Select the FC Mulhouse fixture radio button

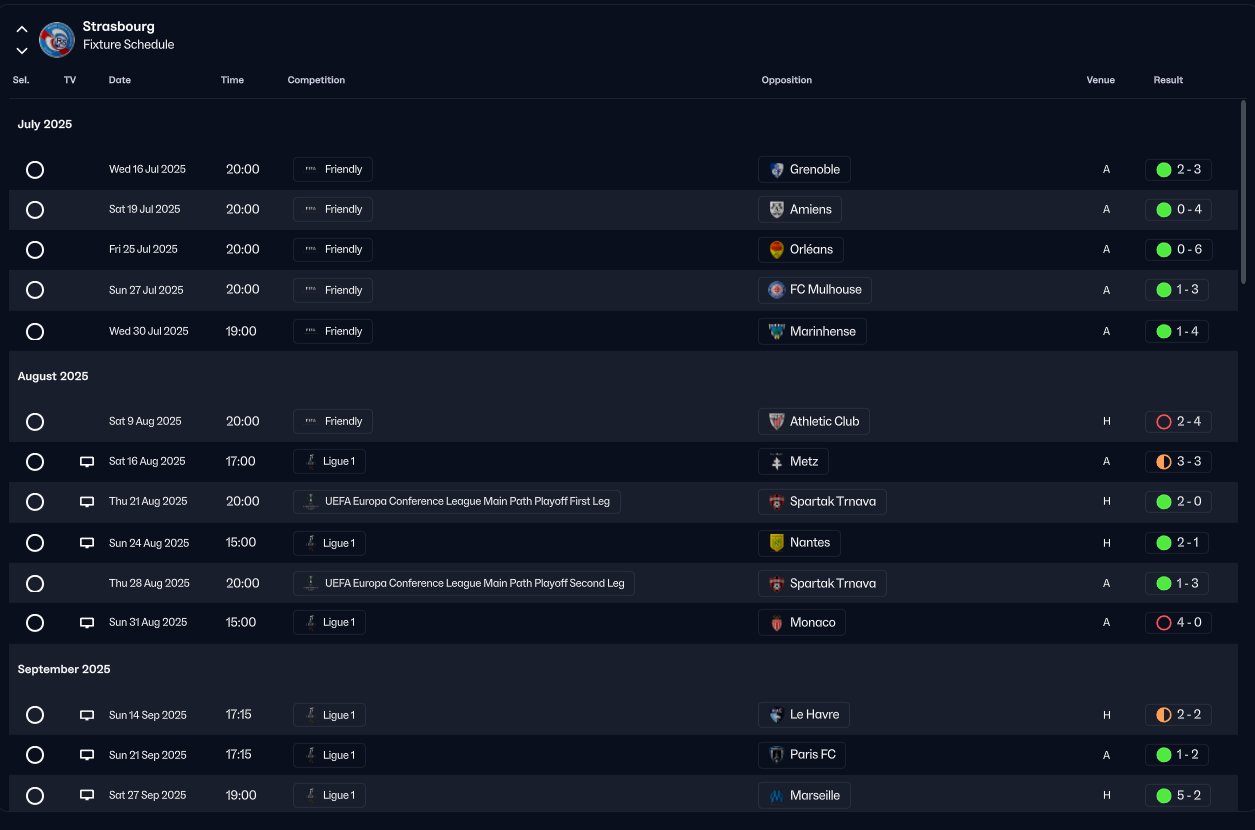point(35,290)
